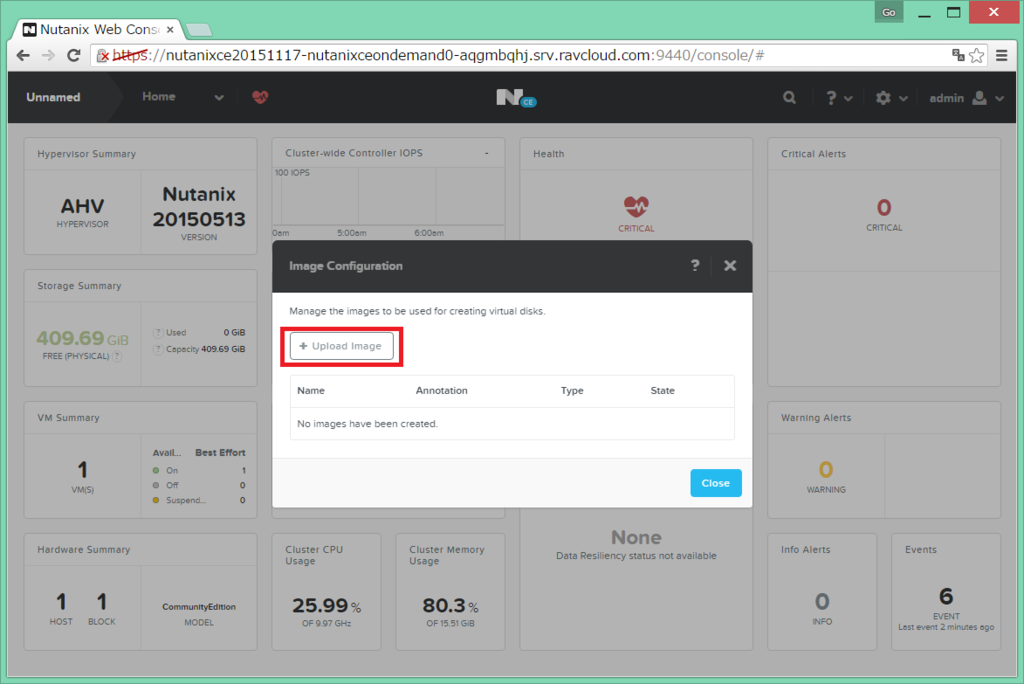Click the insecure HTTPS lock icon
The width and height of the screenshot is (1024, 684).
pyautogui.click(x=103, y=56)
